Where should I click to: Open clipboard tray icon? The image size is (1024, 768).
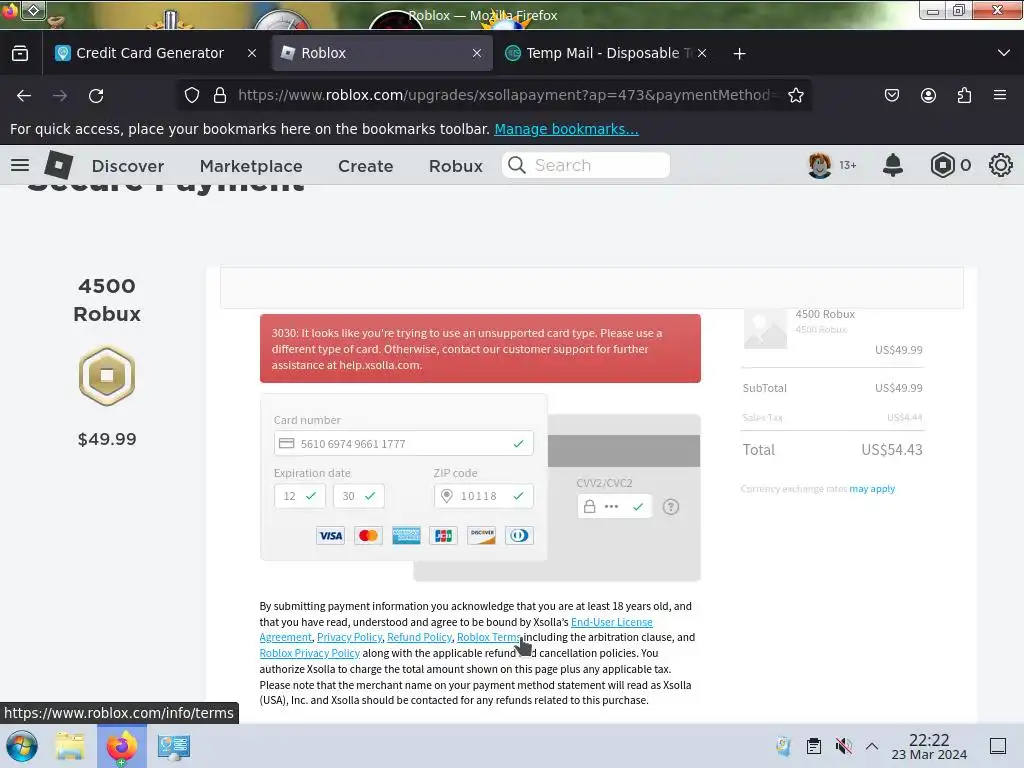point(814,746)
